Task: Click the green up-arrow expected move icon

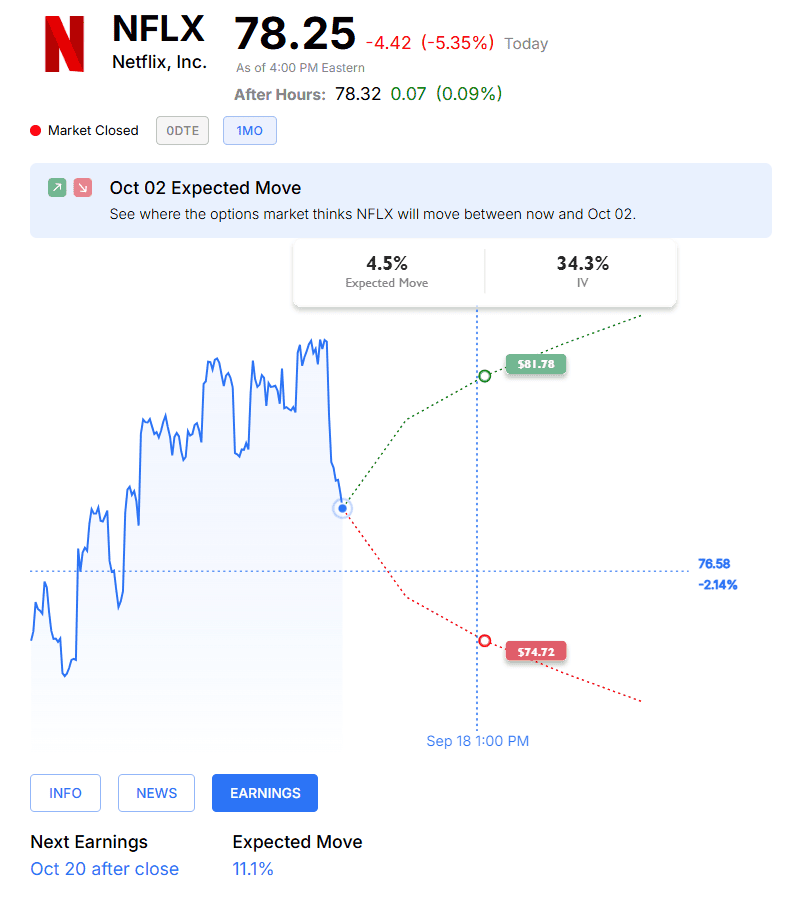Action: pyautogui.click(x=57, y=187)
